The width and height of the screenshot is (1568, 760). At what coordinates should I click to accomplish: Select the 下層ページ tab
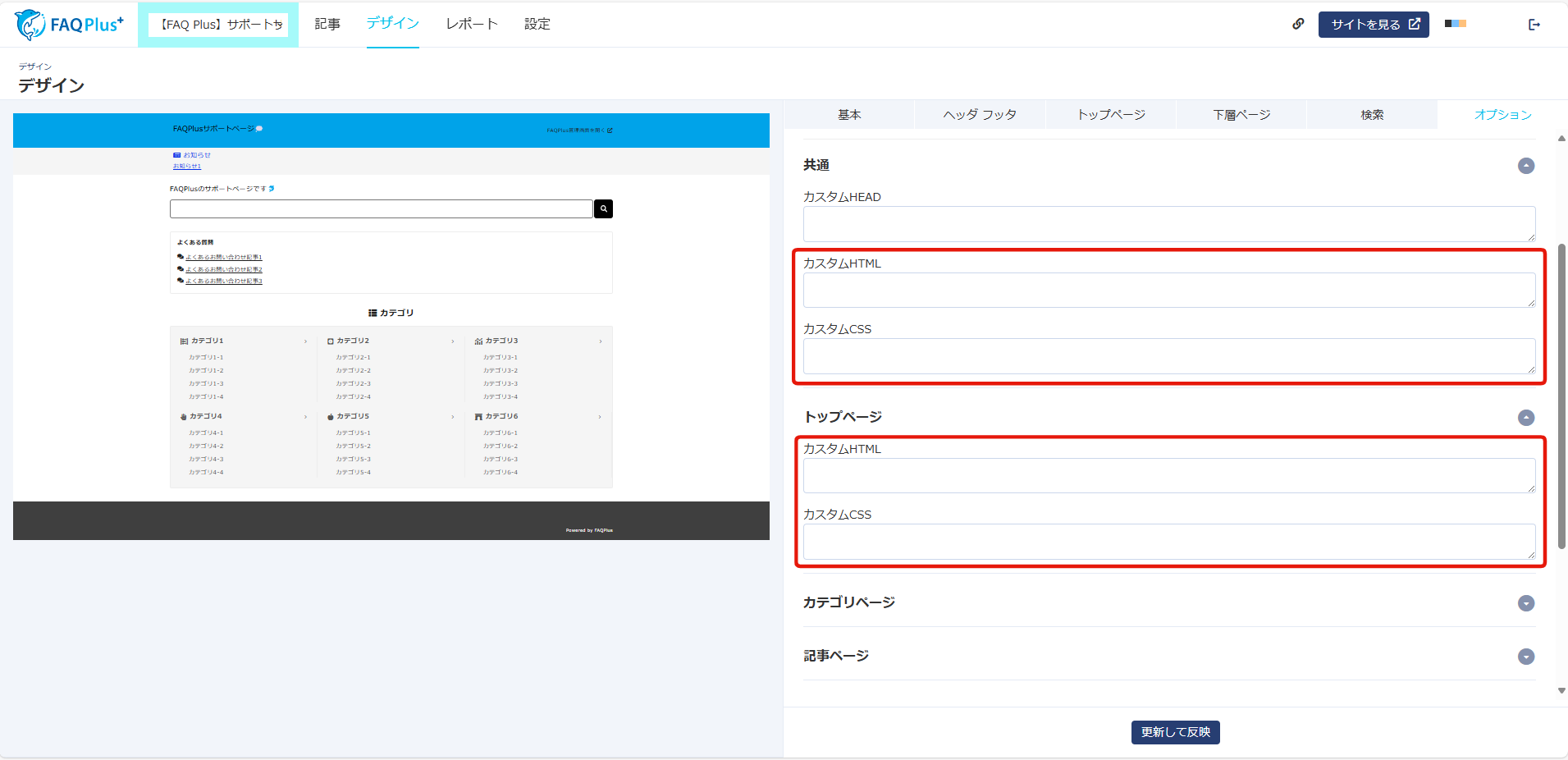pyautogui.click(x=1241, y=115)
